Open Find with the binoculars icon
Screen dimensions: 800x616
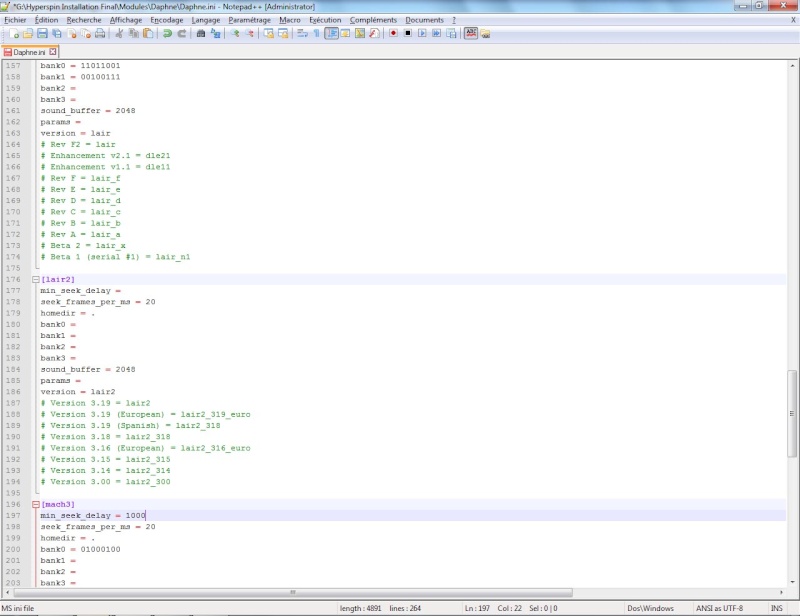[x=201, y=34]
